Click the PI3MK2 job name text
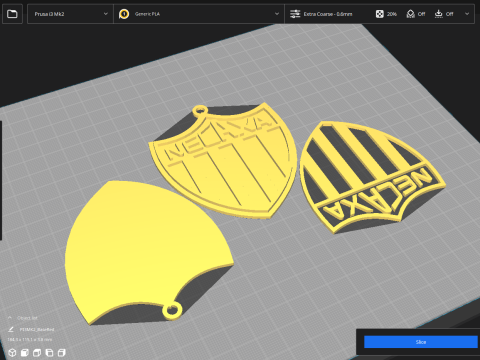Viewport: 480px width, 360px height. tap(37, 329)
